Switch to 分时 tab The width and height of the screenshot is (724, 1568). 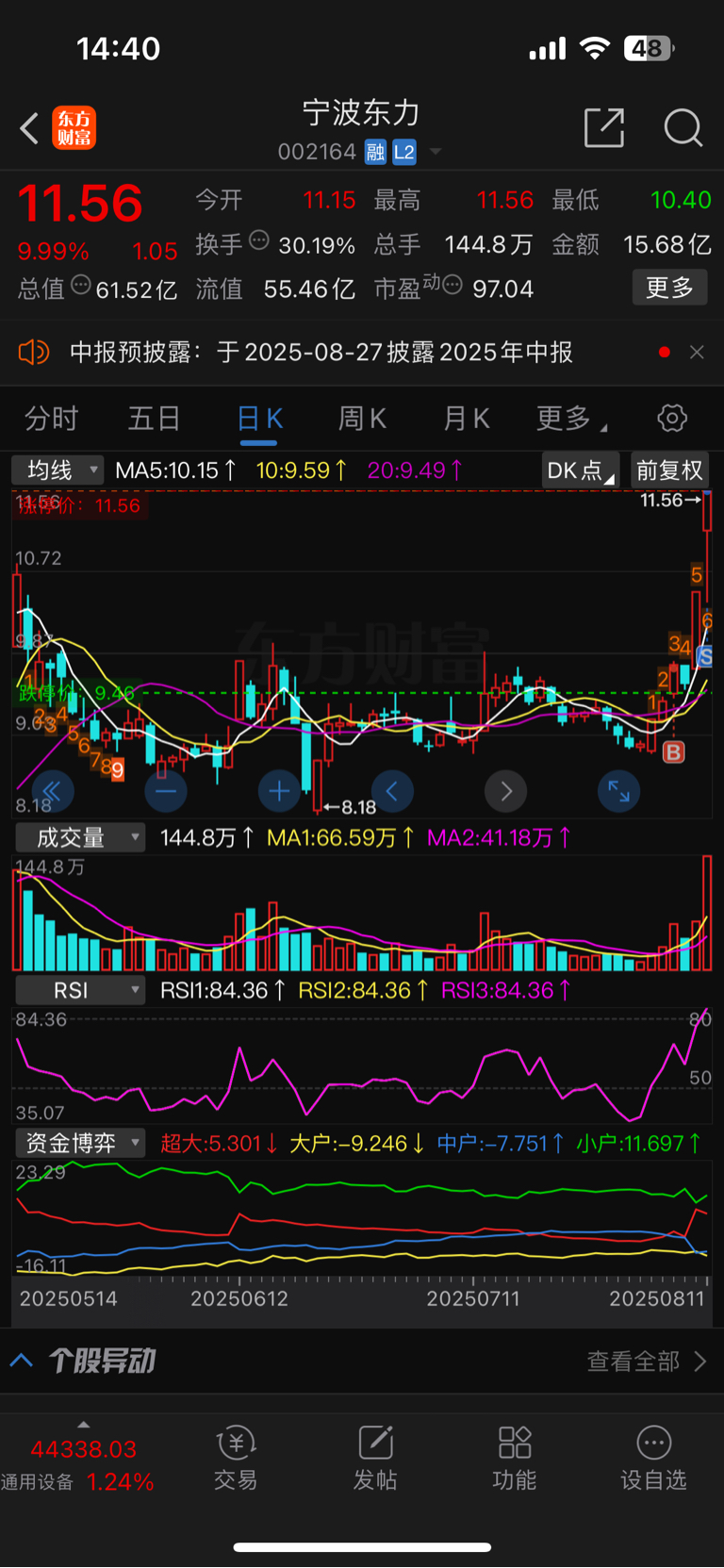[x=51, y=419]
